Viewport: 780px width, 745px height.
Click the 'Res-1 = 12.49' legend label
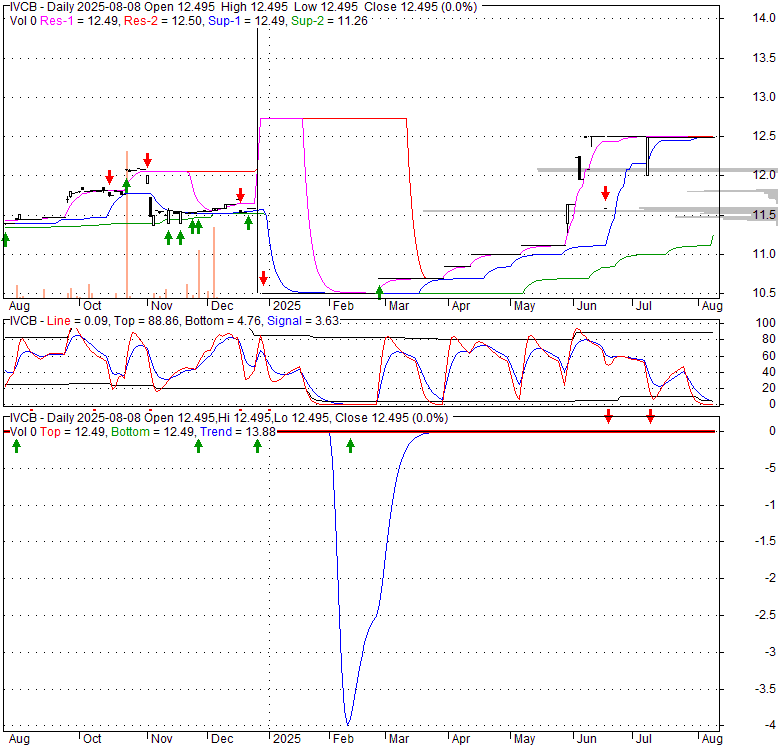pyautogui.click(x=94, y=20)
